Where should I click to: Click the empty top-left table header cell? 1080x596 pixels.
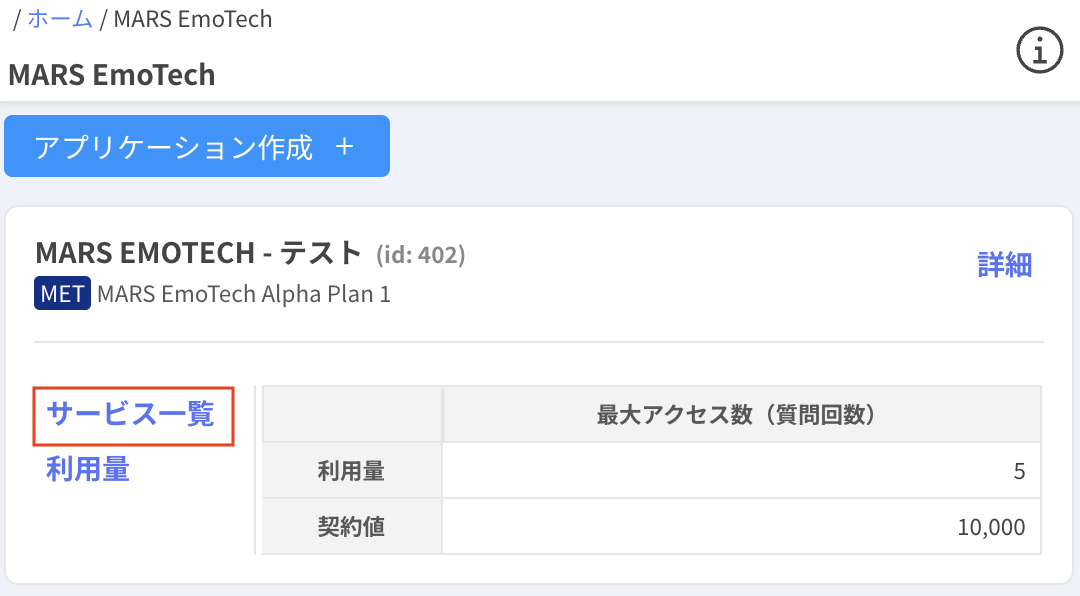pos(351,415)
